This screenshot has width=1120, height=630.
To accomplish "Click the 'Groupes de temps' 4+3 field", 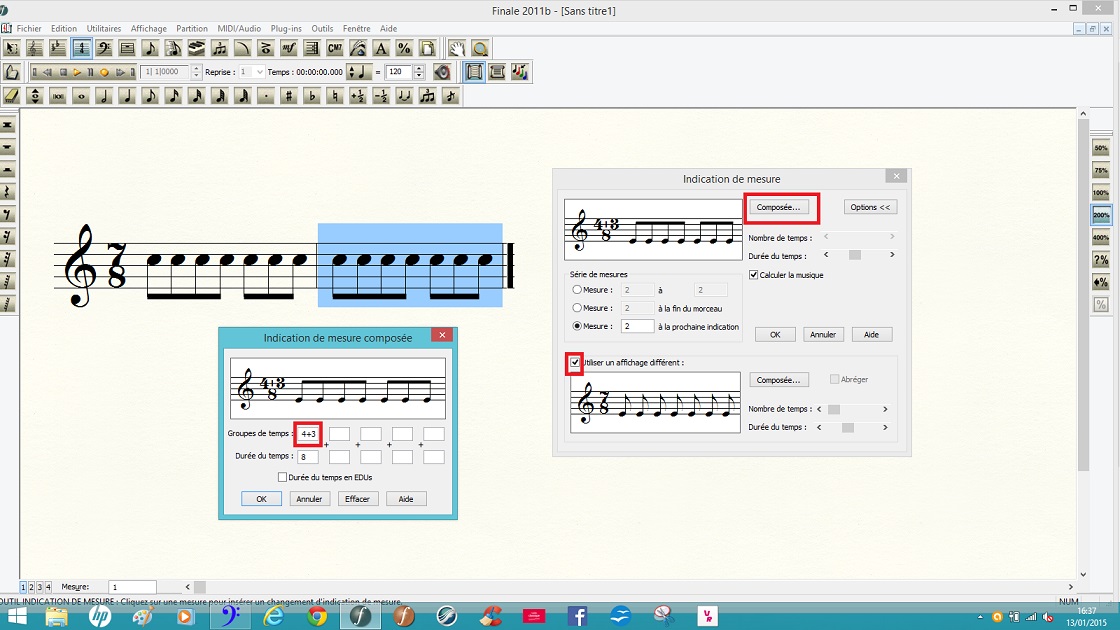I will 308,434.
